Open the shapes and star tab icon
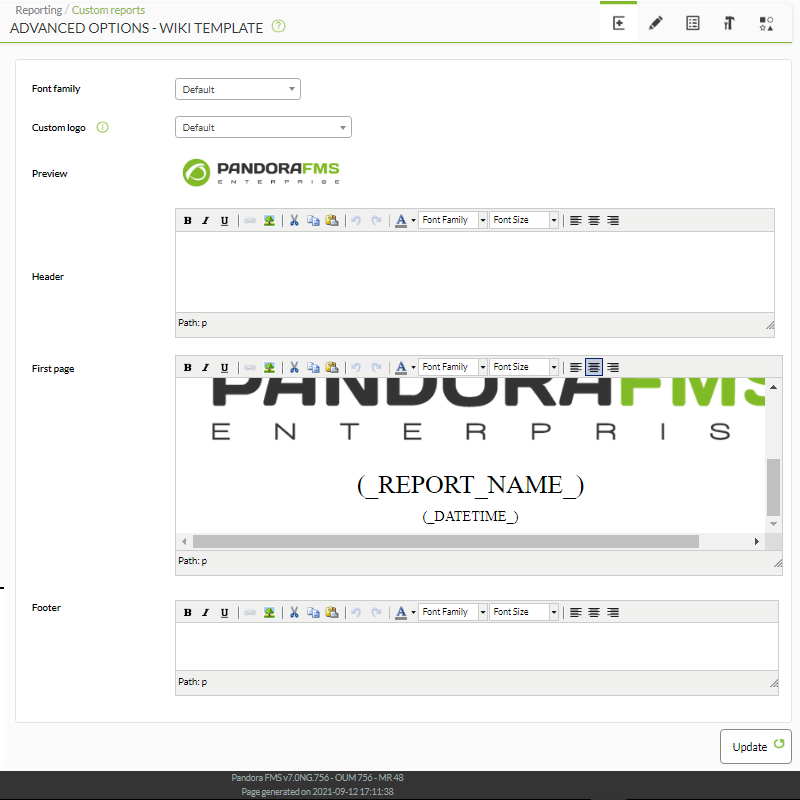 tap(766, 23)
